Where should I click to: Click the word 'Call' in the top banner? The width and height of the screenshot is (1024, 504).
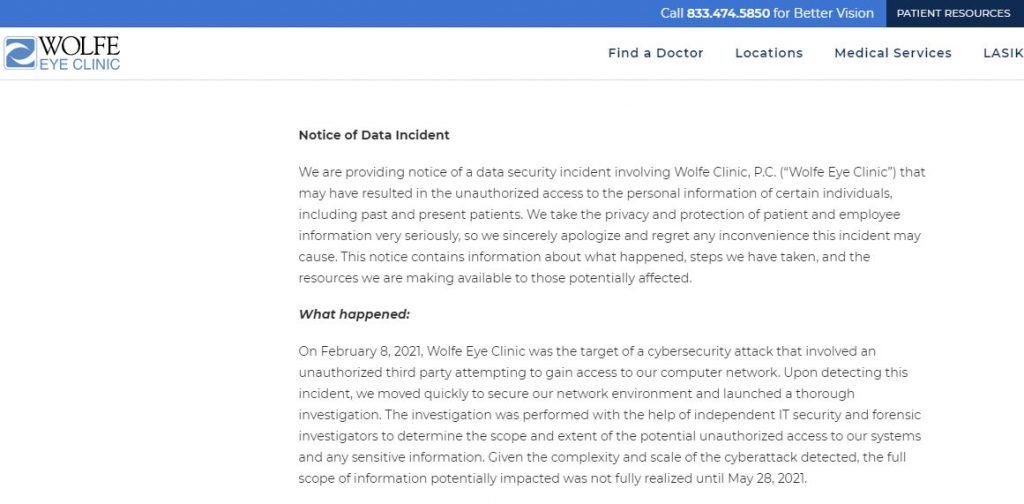pos(672,13)
